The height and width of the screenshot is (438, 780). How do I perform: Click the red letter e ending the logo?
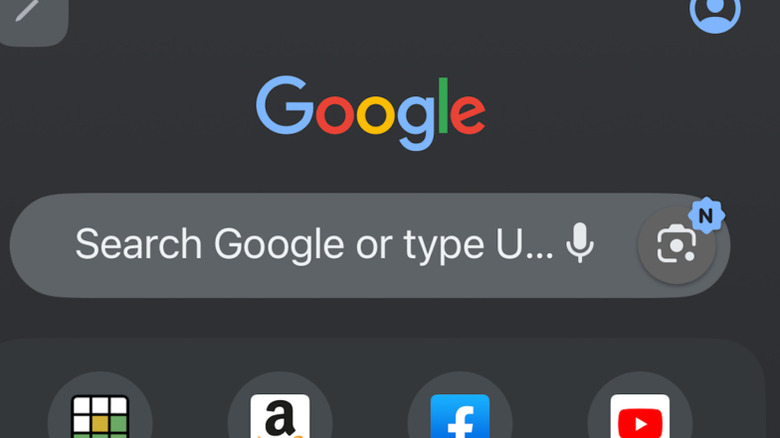click(467, 115)
